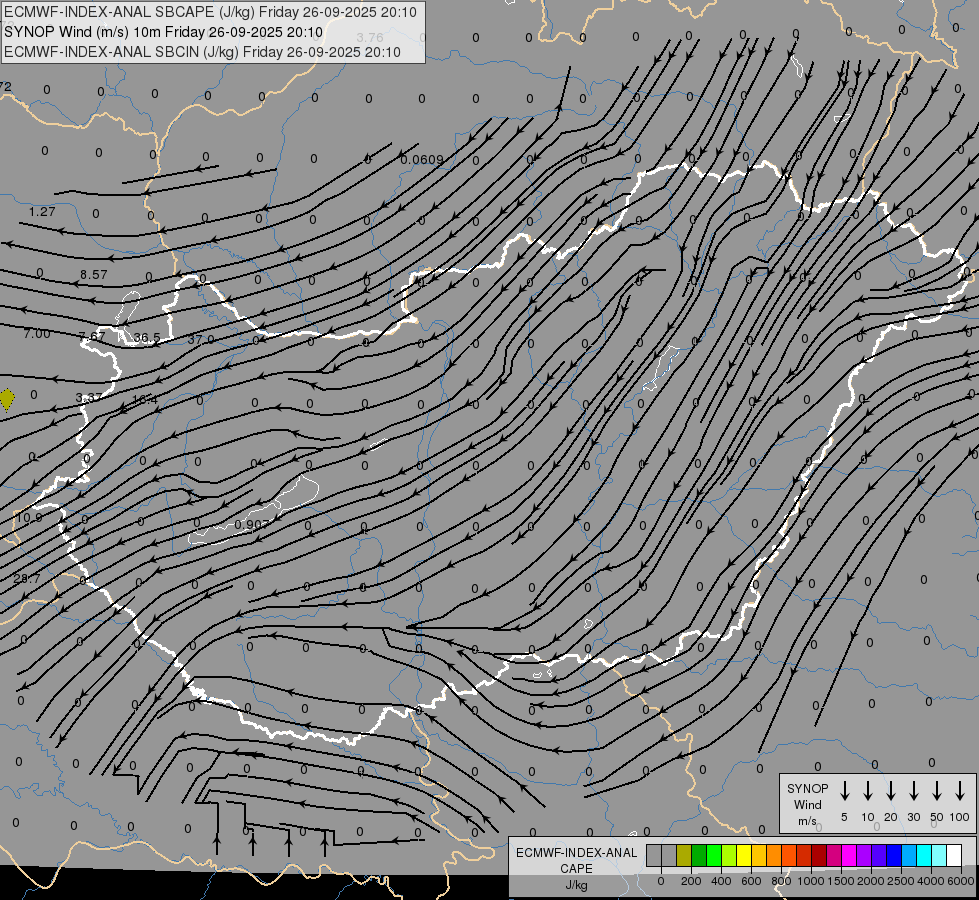Click the map value 10.9
979x900 pixels.
29,518
